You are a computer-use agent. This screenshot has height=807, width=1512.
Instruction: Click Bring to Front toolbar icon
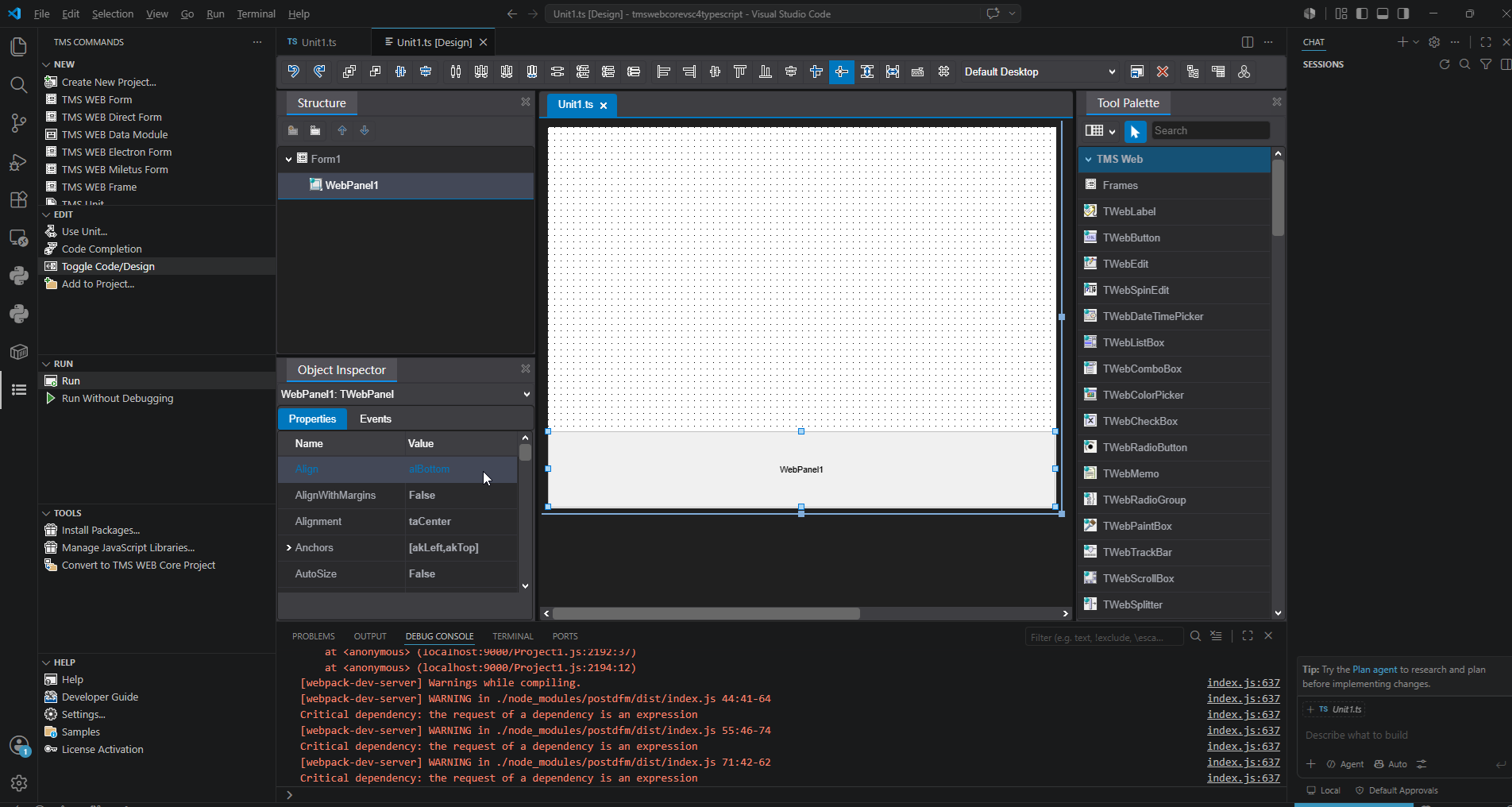tap(349, 71)
